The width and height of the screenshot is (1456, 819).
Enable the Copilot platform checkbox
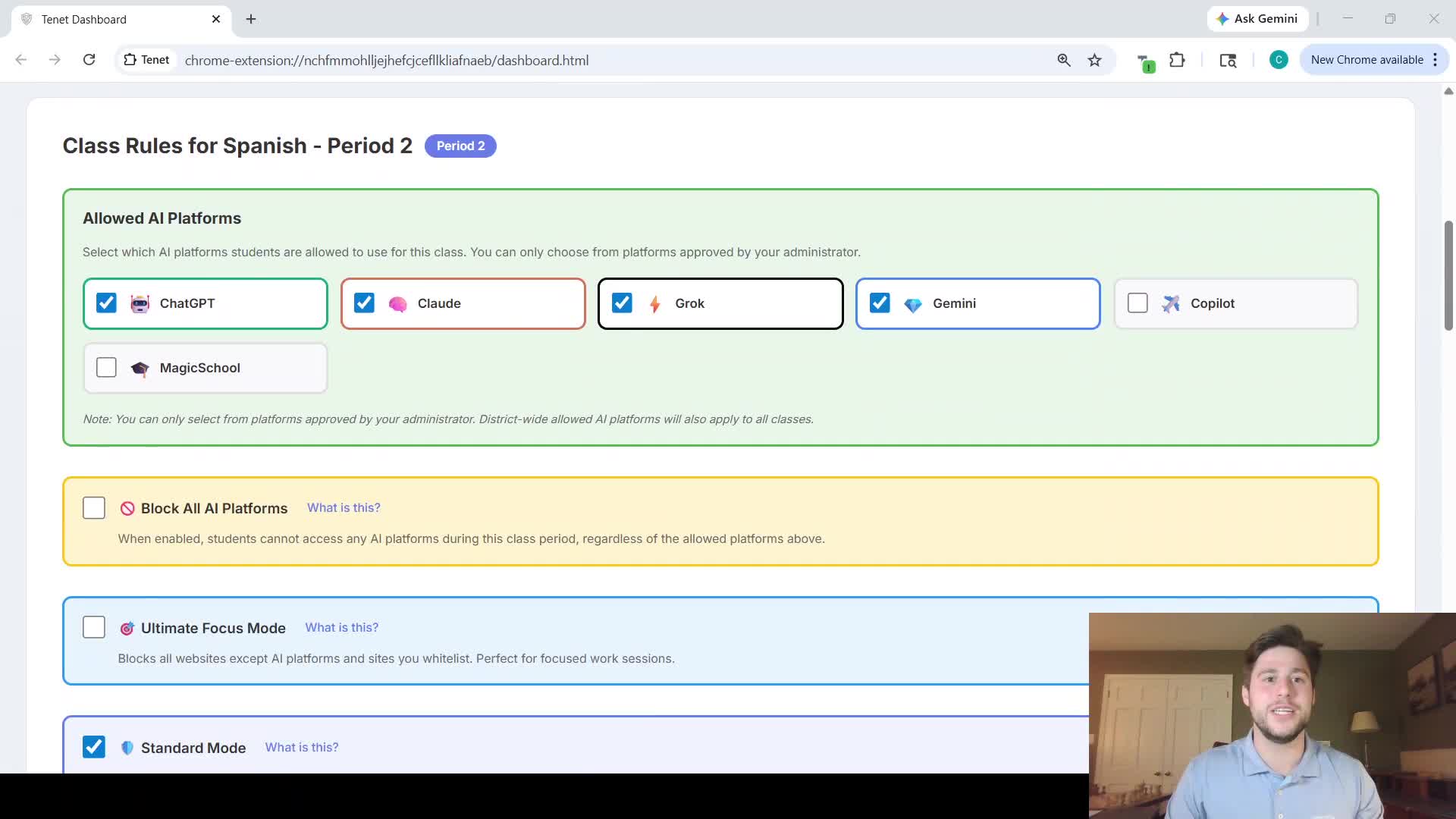pos(1137,303)
